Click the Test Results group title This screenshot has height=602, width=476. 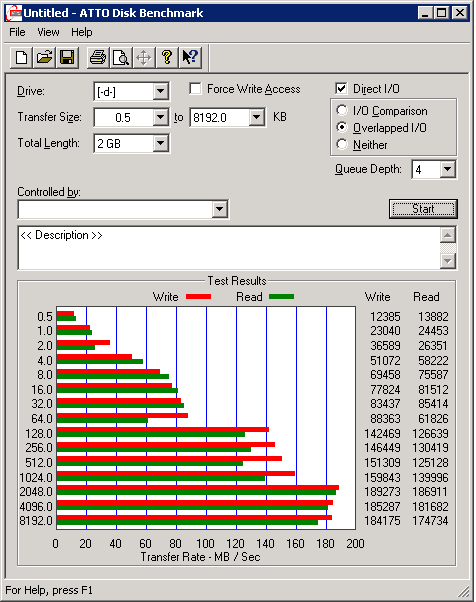point(237,281)
